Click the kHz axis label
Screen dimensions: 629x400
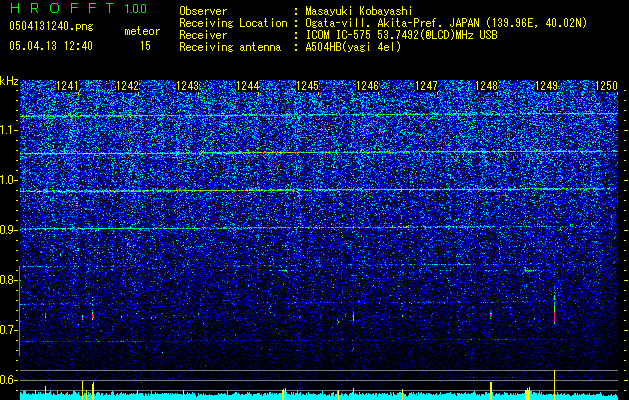pyautogui.click(x=9, y=81)
